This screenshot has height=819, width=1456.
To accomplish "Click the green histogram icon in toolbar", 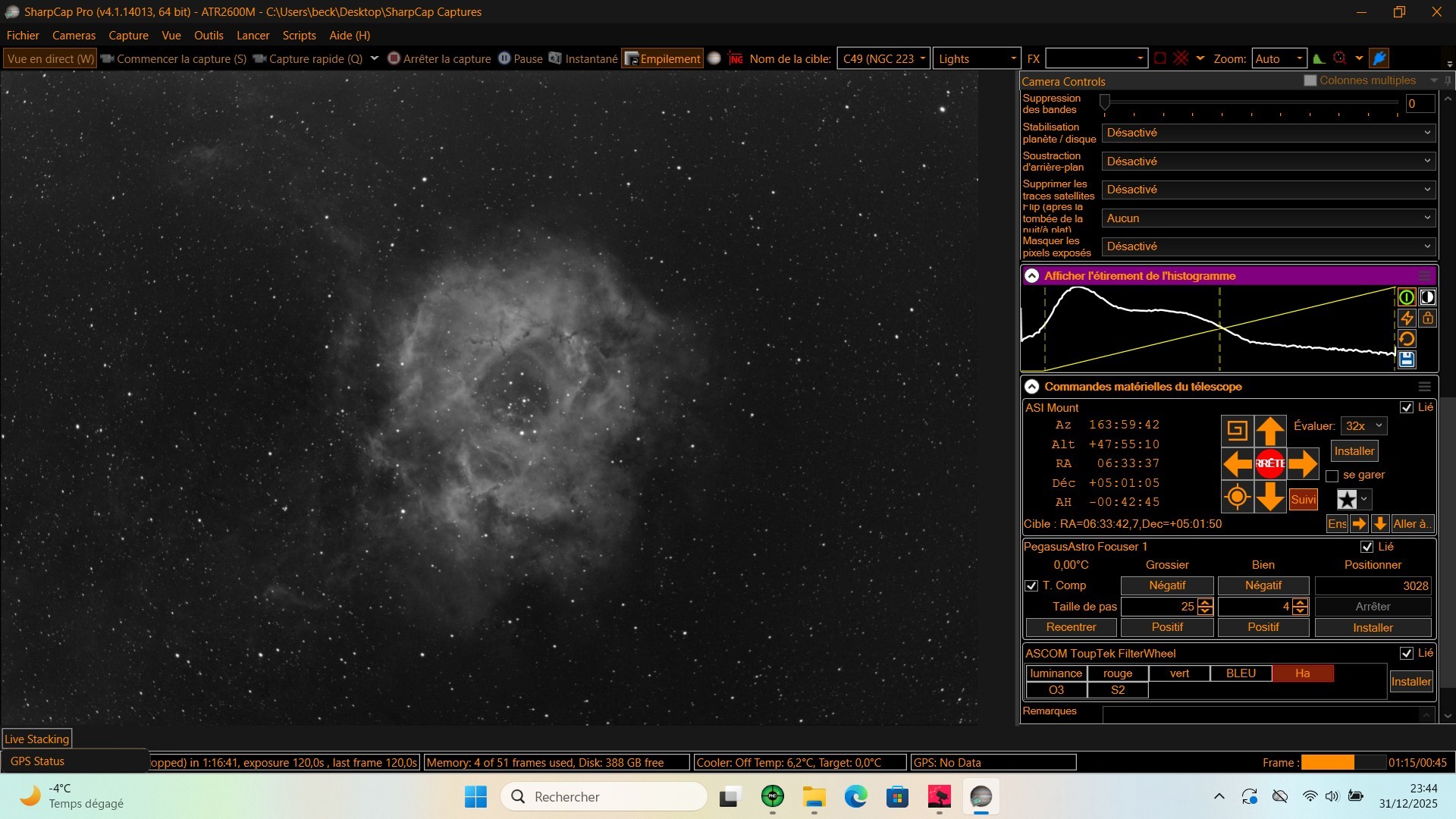I will pos(1319,58).
